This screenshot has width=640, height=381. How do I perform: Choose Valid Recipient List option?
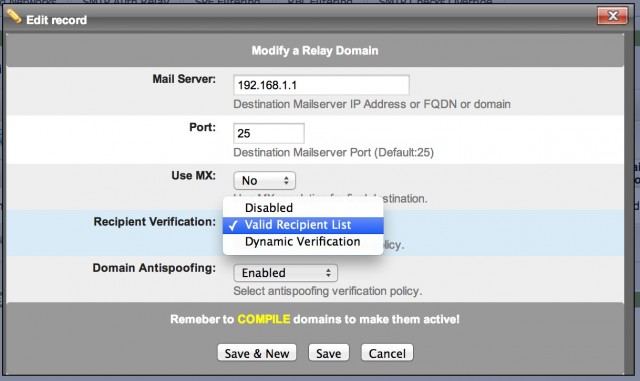(x=303, y=225)
